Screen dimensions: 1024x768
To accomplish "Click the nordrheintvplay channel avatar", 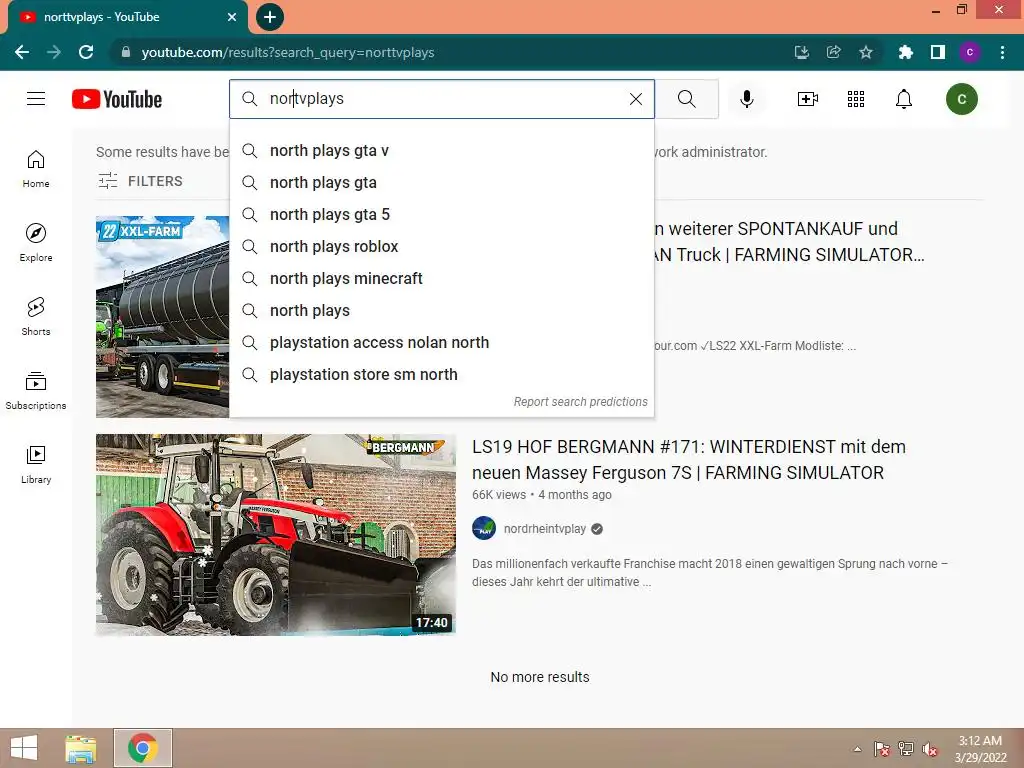I will coord(484,528).
